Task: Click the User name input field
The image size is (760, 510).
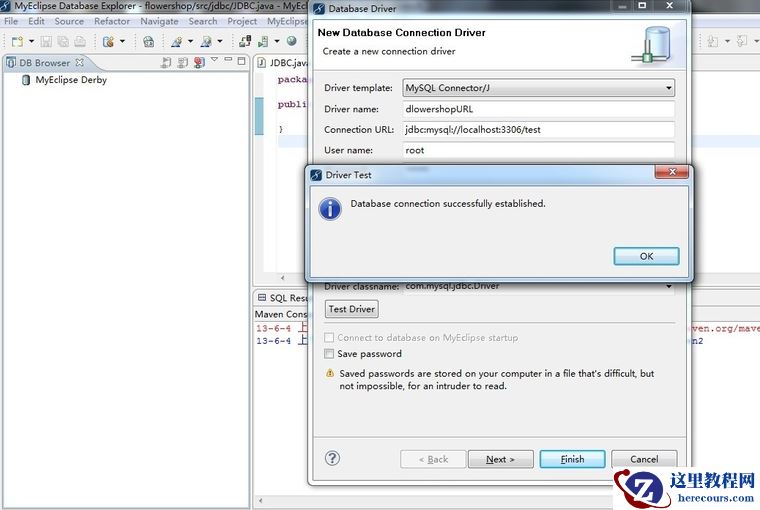Action: (538, 150)
